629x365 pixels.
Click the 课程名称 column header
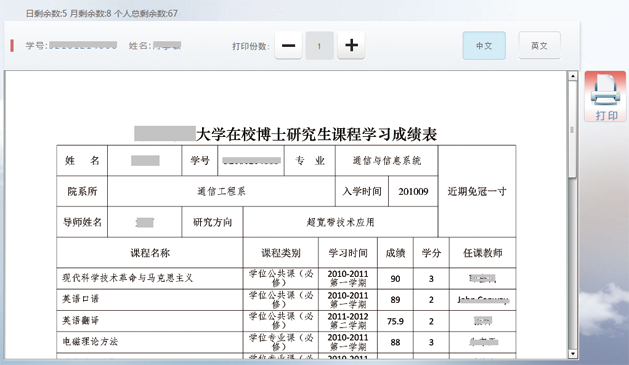[x=150, y=253]
